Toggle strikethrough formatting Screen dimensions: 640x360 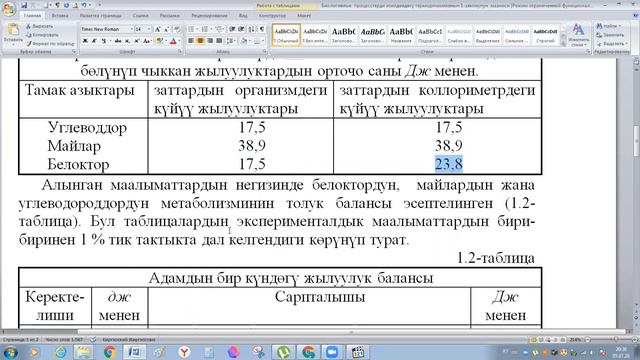(118, 41)
